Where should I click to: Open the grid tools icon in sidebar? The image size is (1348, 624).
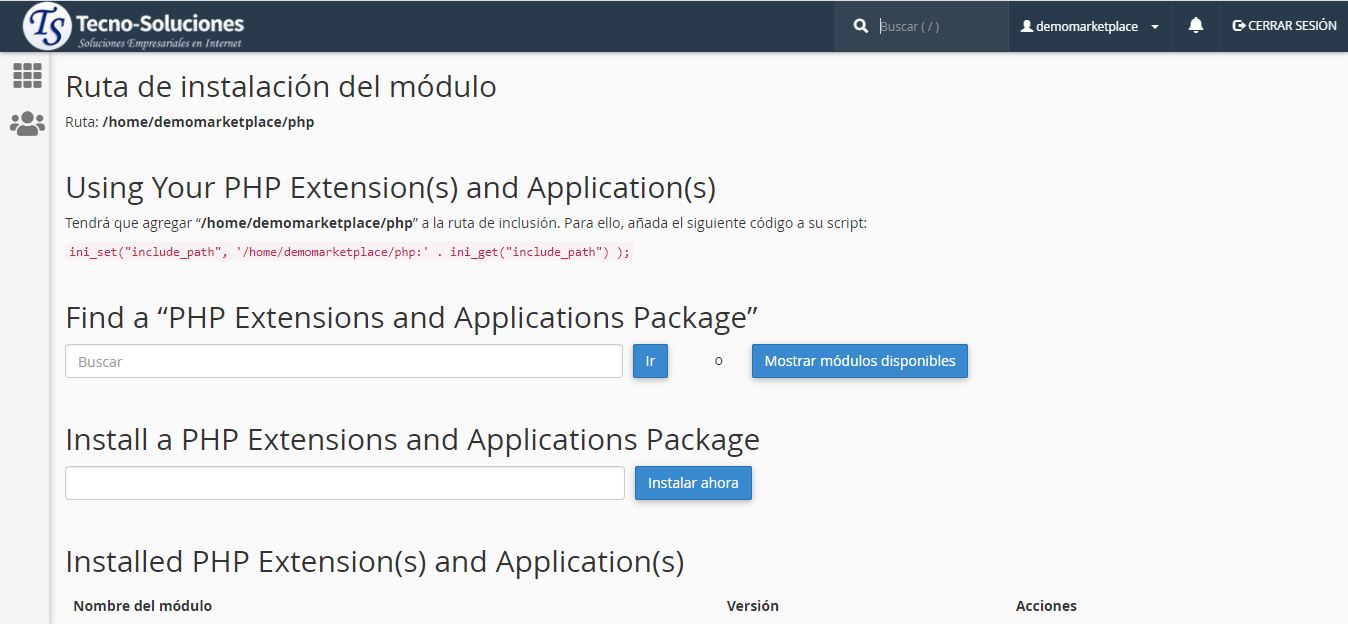(x=27, y=76)
